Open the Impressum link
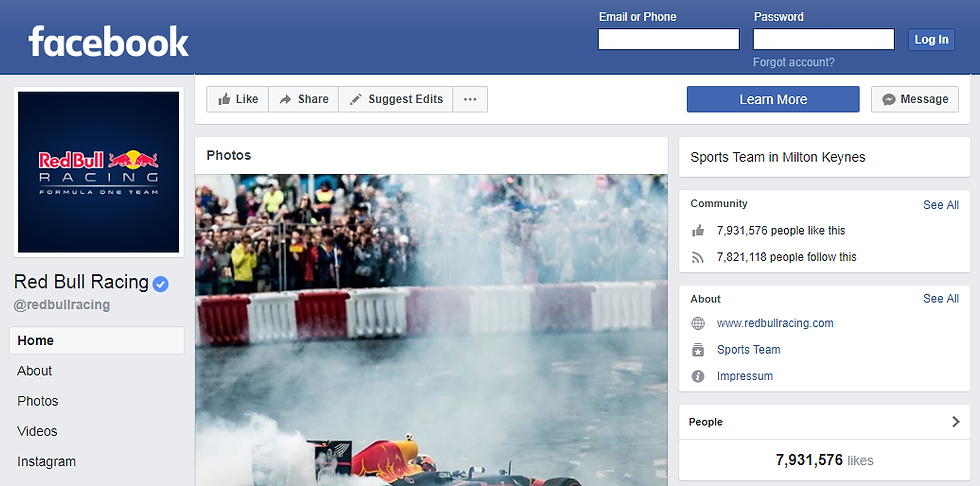980x486 pixels. pos(745,376)
